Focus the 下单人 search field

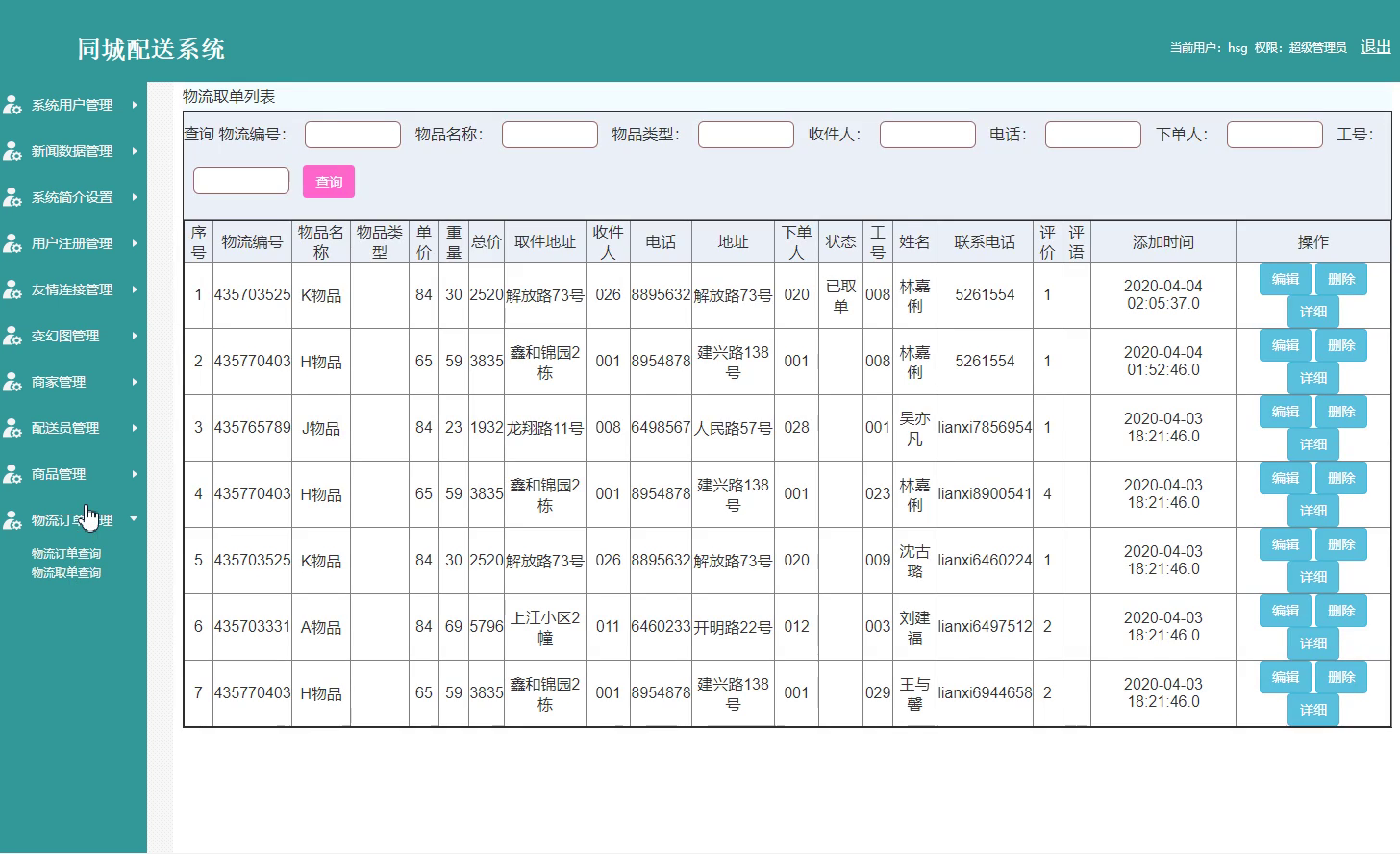coord(1275,135)
